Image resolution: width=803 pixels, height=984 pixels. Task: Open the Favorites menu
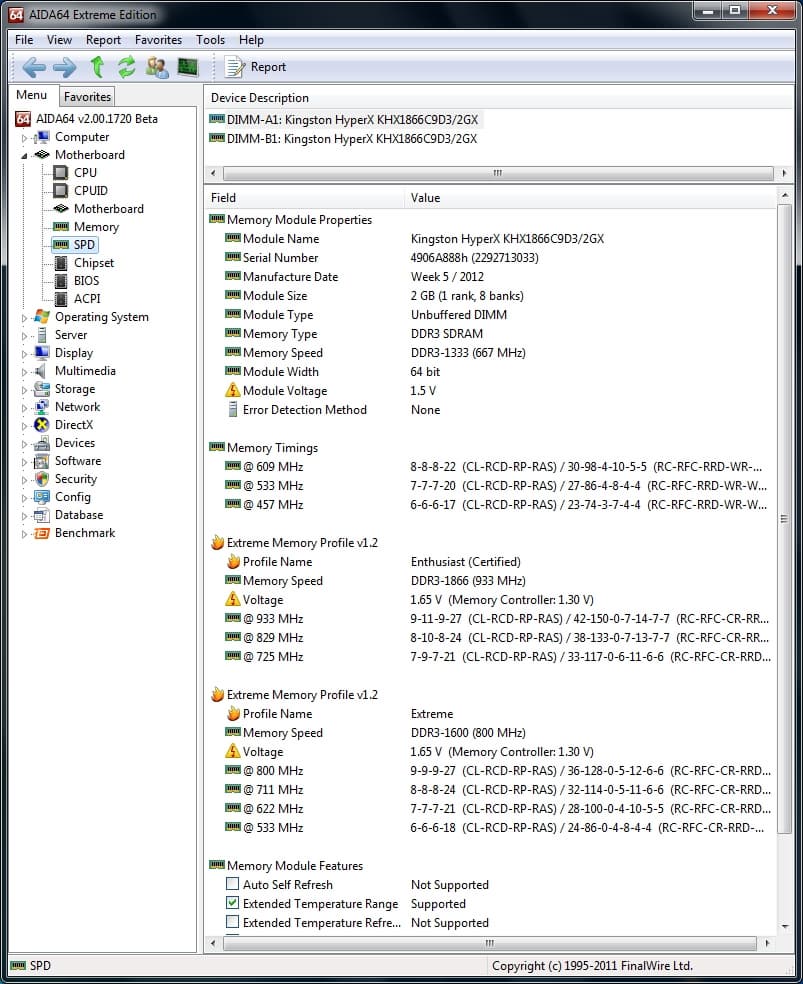[x=158, y=40]
